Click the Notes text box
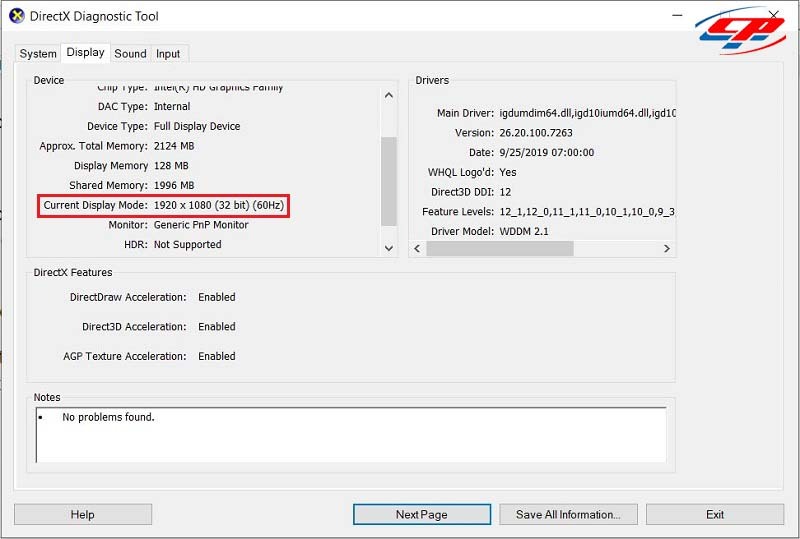 [351, 435]
